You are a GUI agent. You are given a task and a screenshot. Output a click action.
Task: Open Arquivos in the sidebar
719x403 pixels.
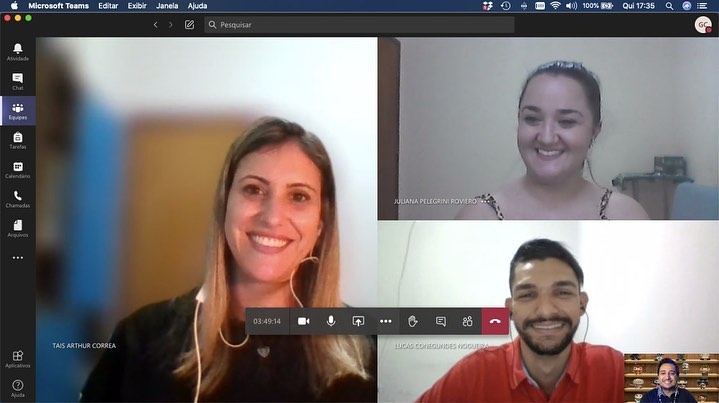tap(17, 228)
